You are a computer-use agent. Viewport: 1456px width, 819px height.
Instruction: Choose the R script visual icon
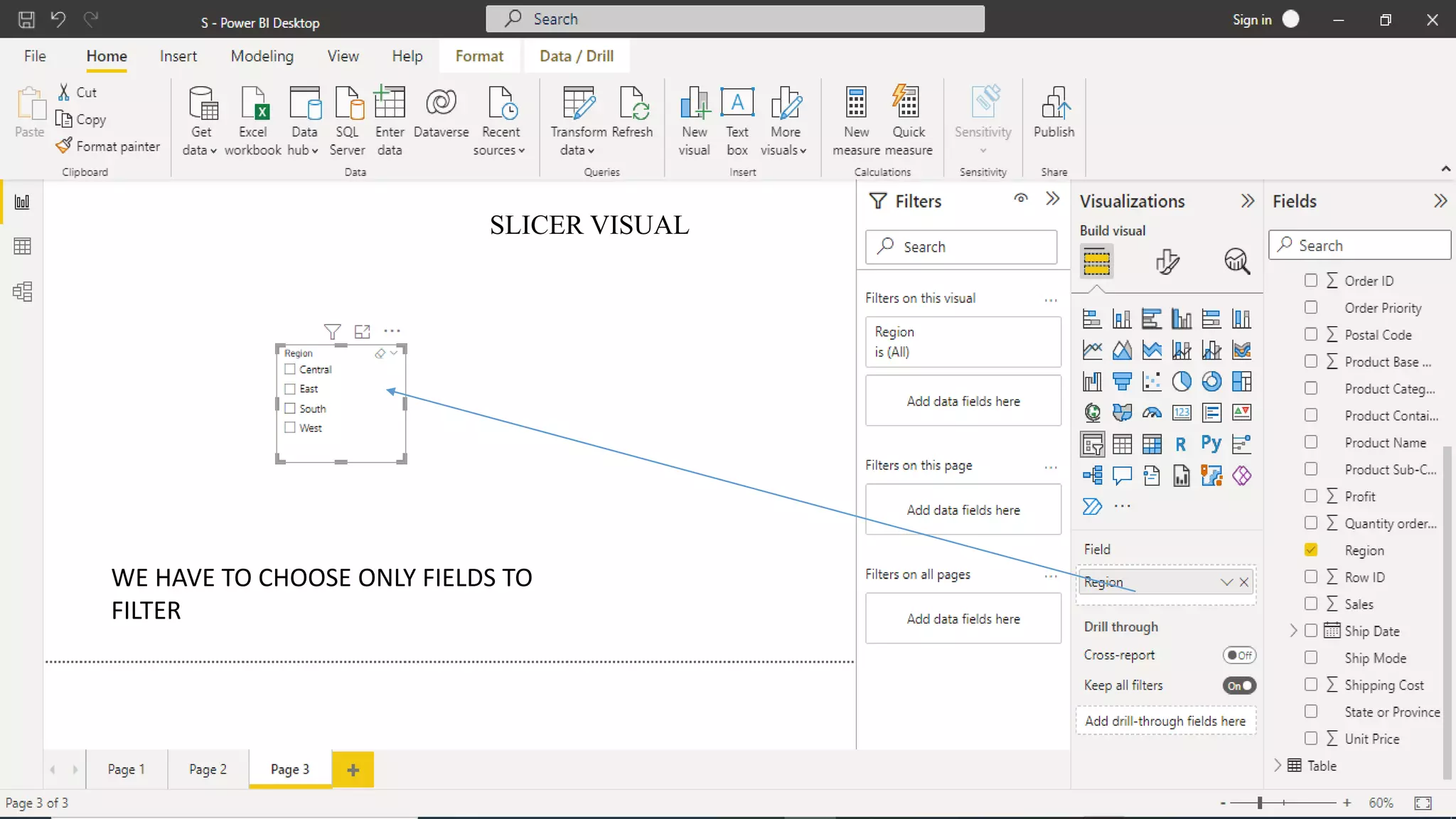pos(1181,444)
